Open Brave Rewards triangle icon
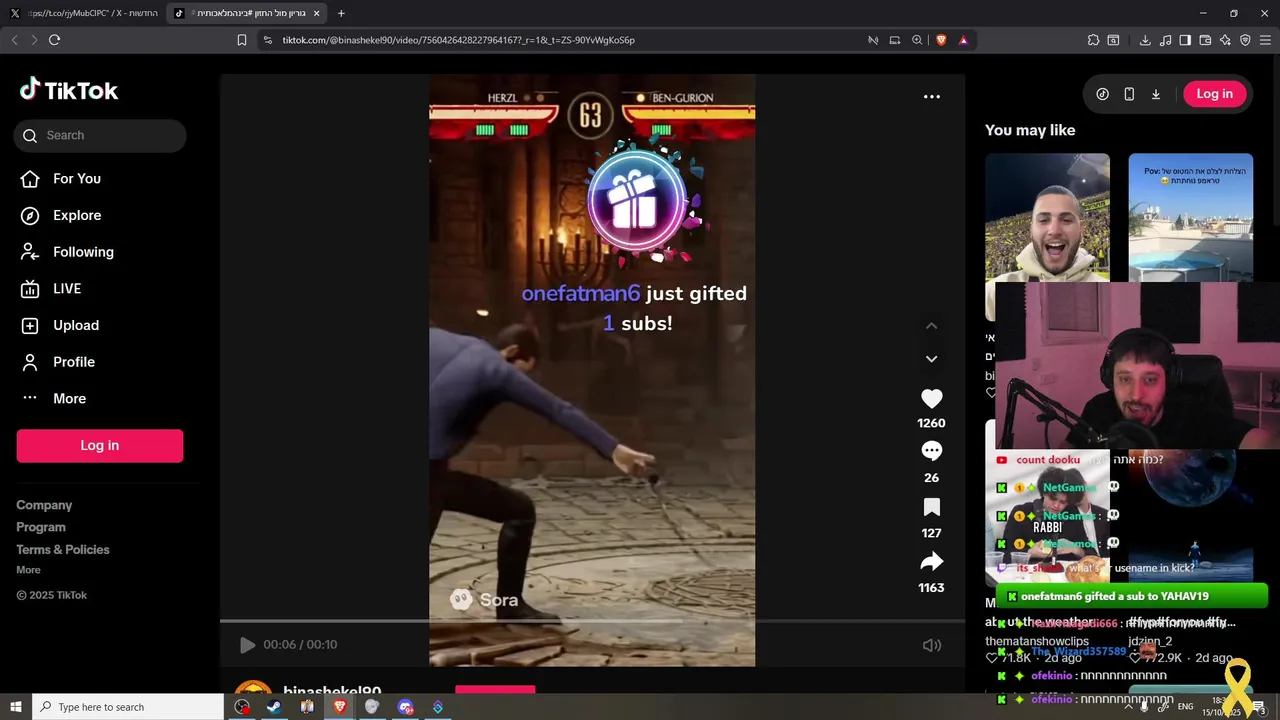This screenshot has width=1280, height=720. [x=963, y=40]
